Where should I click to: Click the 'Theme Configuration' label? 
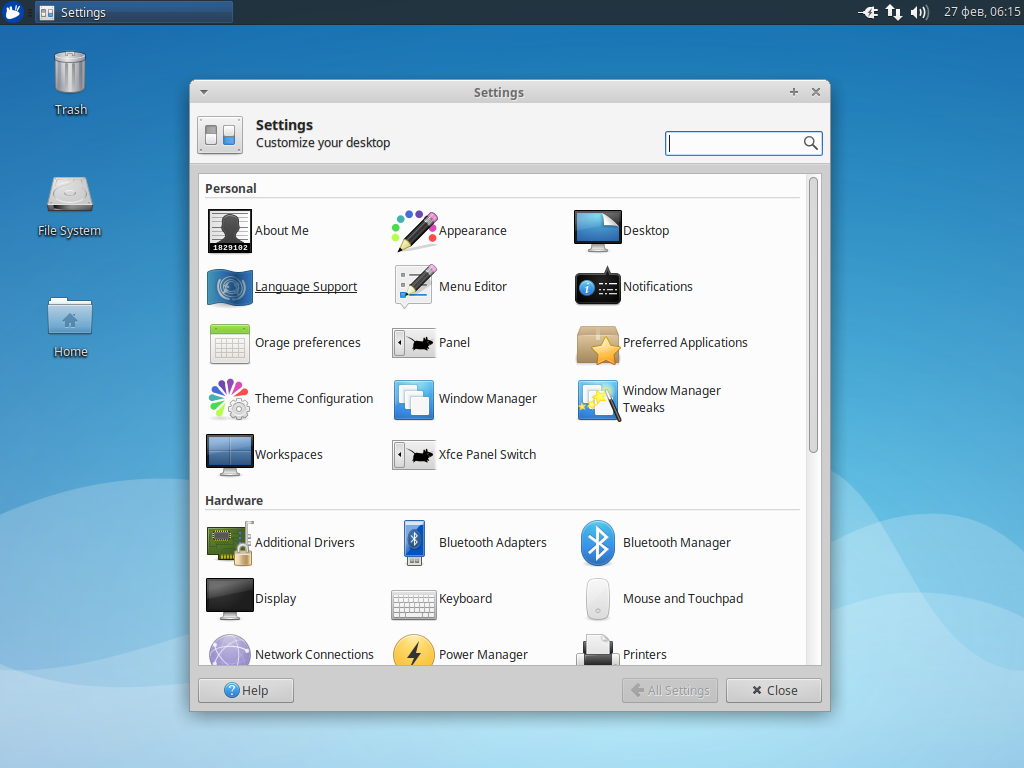point(313,398)
